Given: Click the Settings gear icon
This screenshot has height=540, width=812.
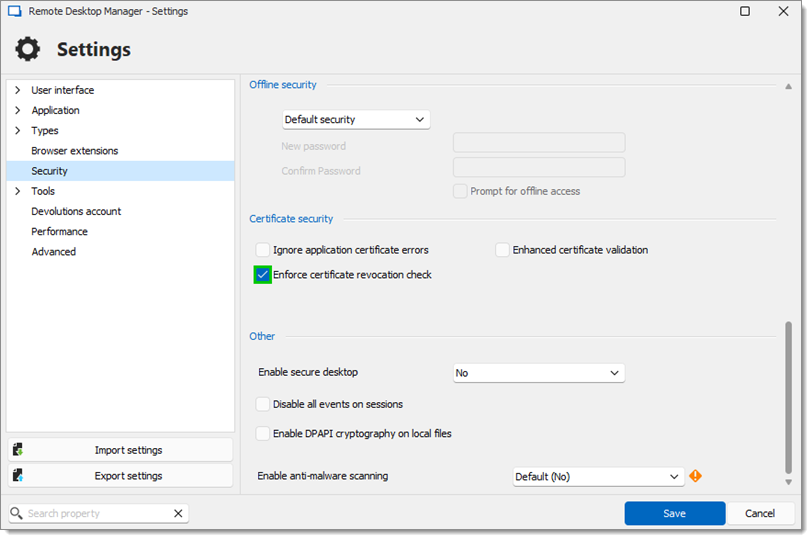Looking at the screenshot, I should click(27, 49).
